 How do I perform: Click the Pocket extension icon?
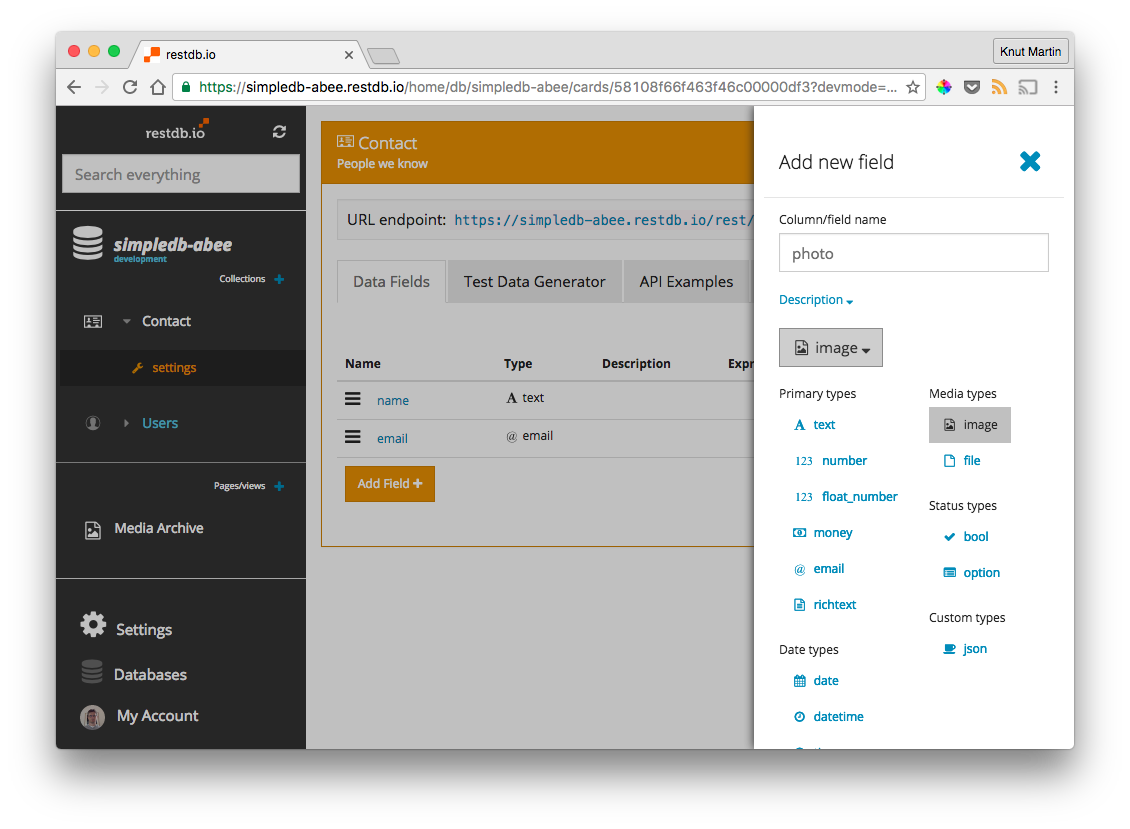click(x=971, y=87)
